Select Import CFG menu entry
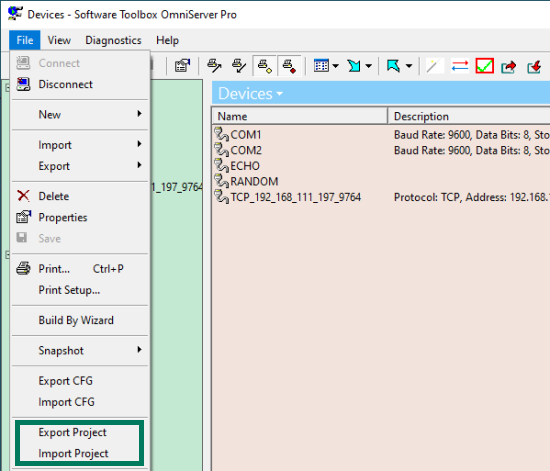This screenshot has width=550, height=471. [x=80, y=402]
